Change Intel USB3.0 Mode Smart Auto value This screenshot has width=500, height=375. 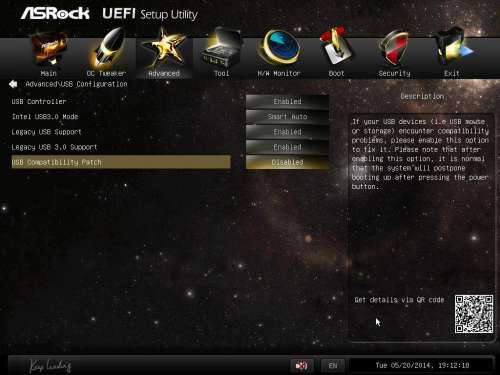287,117
